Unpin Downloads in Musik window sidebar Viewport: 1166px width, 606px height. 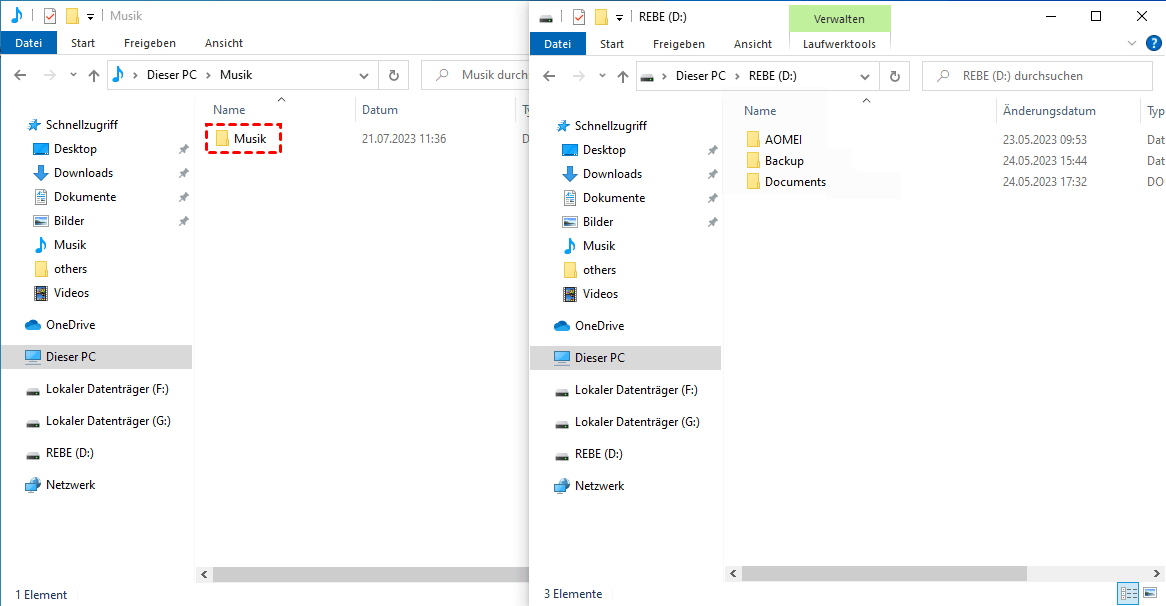coord(183,173)
